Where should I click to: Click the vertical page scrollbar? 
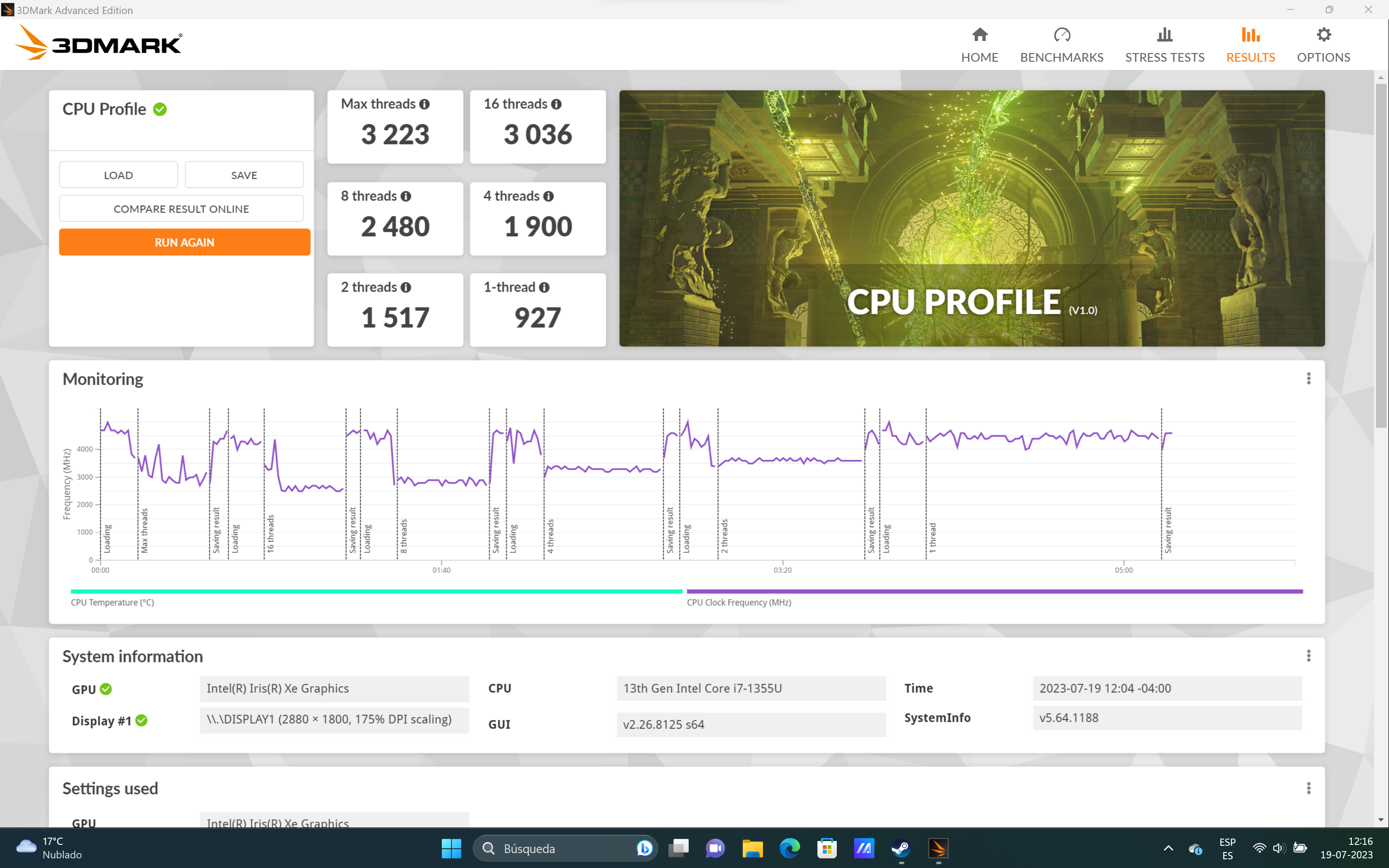(x=1381, y=255)
